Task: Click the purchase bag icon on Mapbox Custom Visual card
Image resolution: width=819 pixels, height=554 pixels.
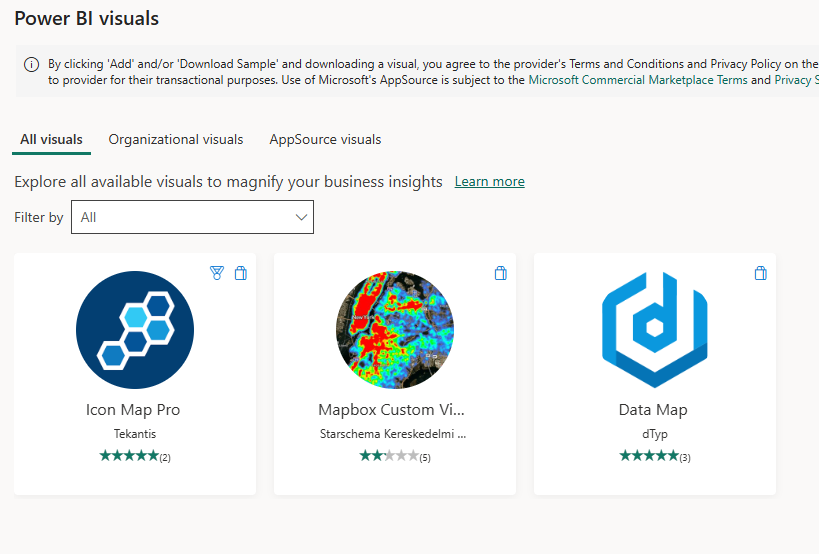Action: click(x=500, y=273)
